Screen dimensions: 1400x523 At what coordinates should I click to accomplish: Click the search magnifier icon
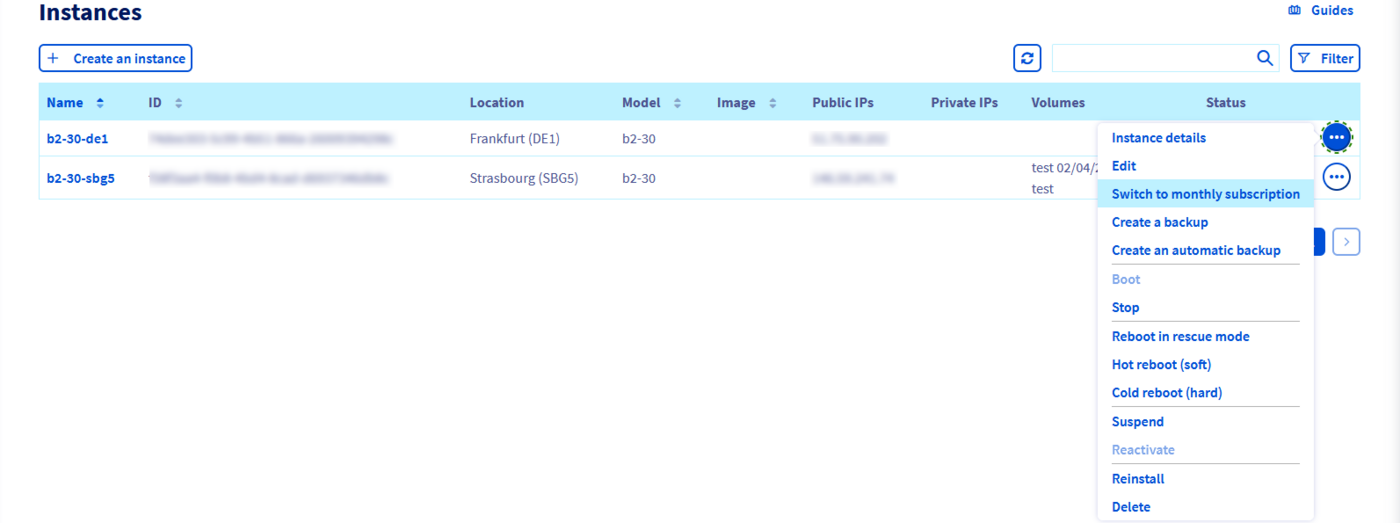click(1264, 58)
